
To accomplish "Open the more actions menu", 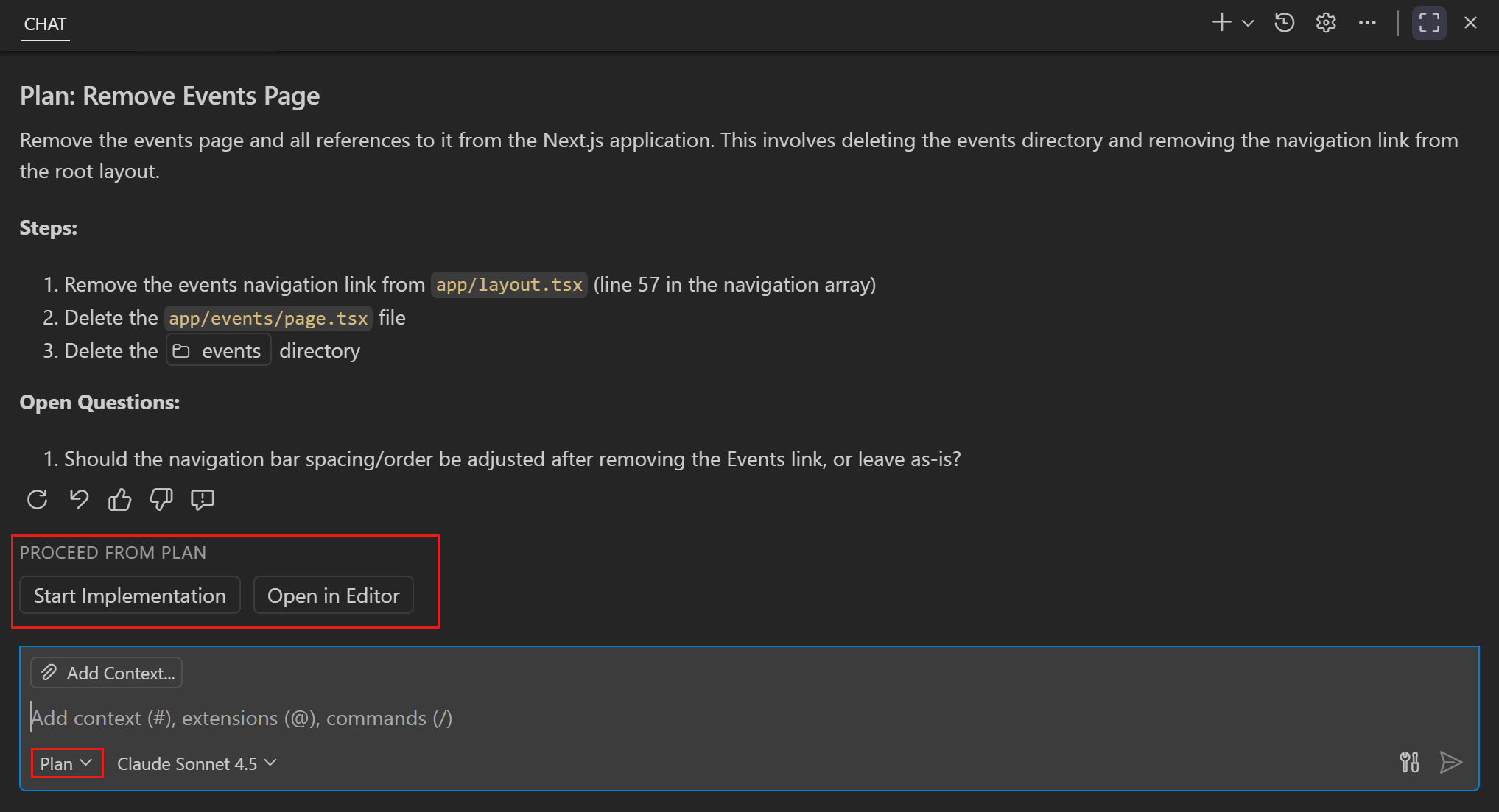I will coord(1367,23).
